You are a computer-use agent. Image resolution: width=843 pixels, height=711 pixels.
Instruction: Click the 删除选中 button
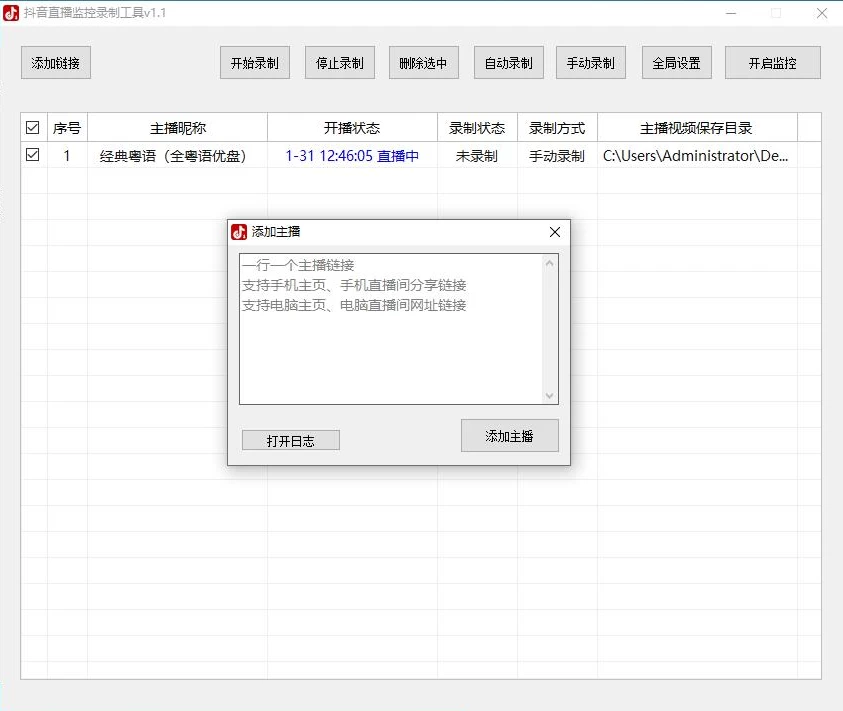coord(423,63)
